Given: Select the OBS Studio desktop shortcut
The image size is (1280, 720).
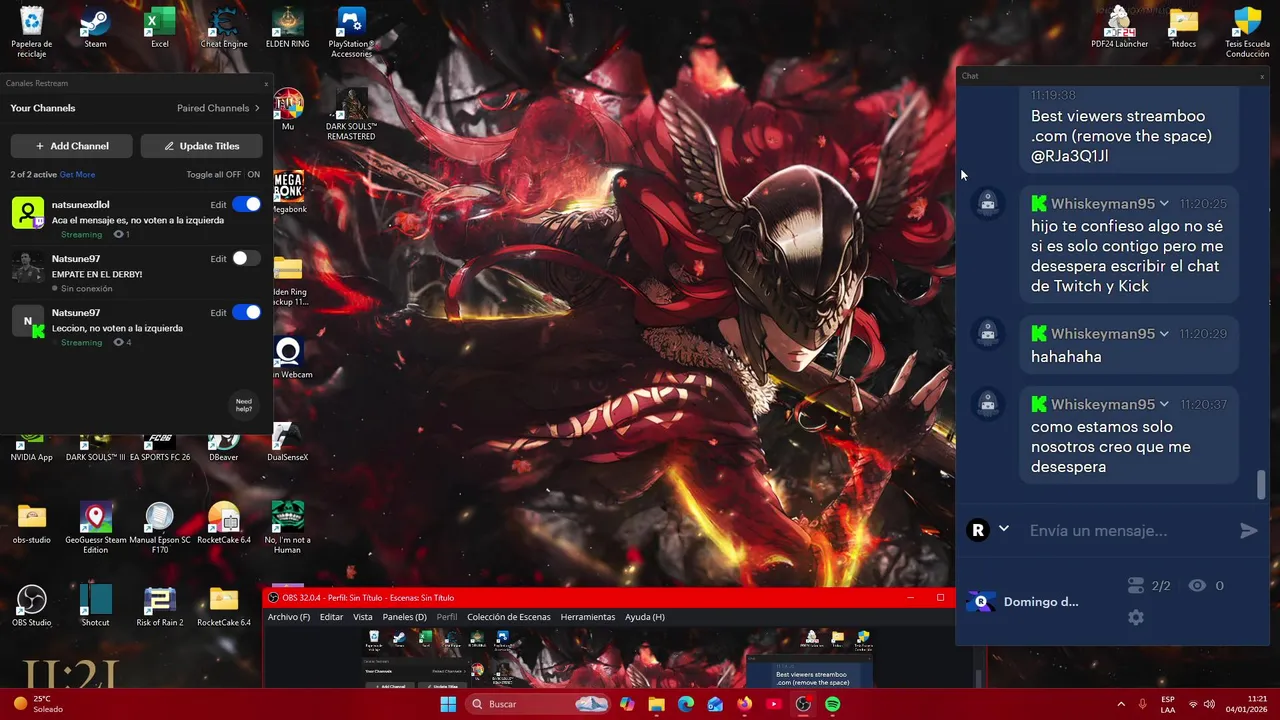Looking at the screenshot, I should pyautogui.click(x=31, y=606).
